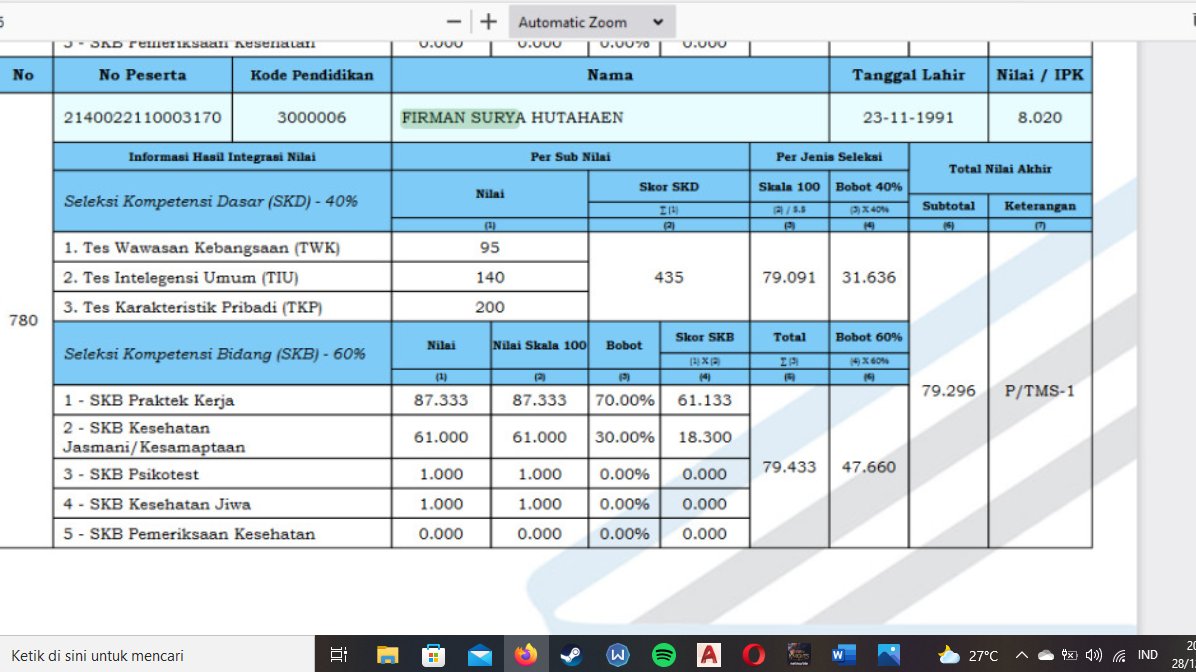Click the status P/TMS-1

pyautogui.click(x=1040, y=391)
